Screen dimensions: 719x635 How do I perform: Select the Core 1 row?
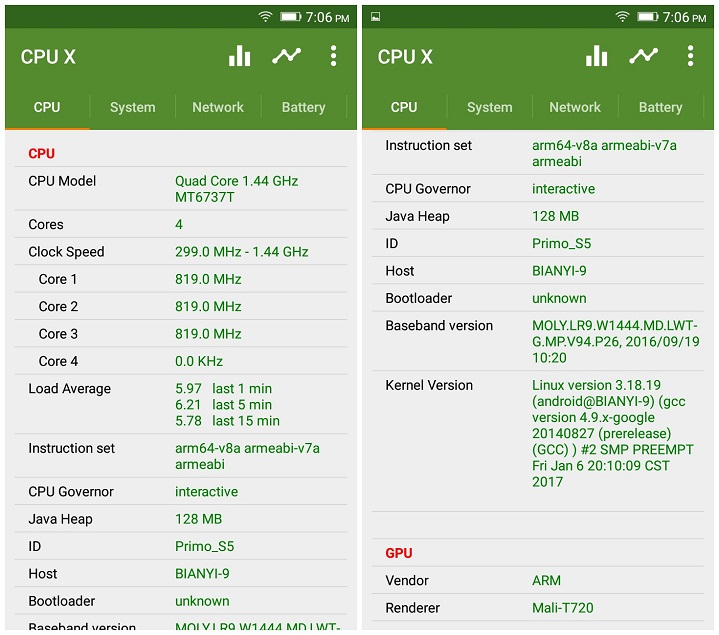181,279
